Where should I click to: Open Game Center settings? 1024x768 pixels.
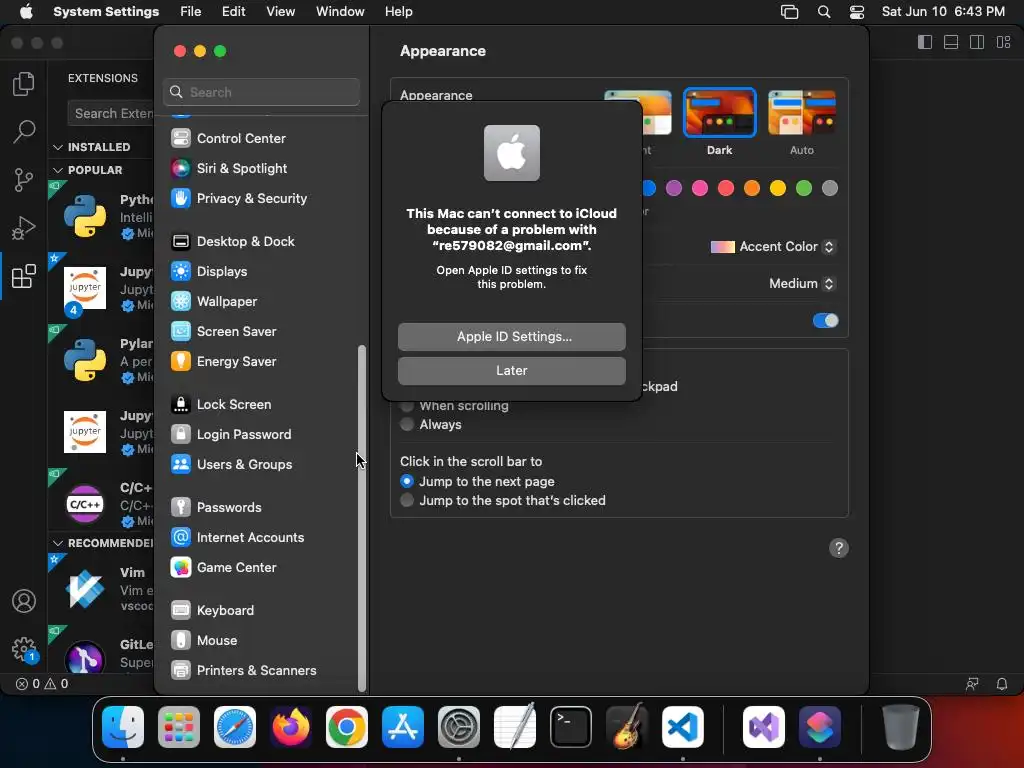click(x=223, y=568)
